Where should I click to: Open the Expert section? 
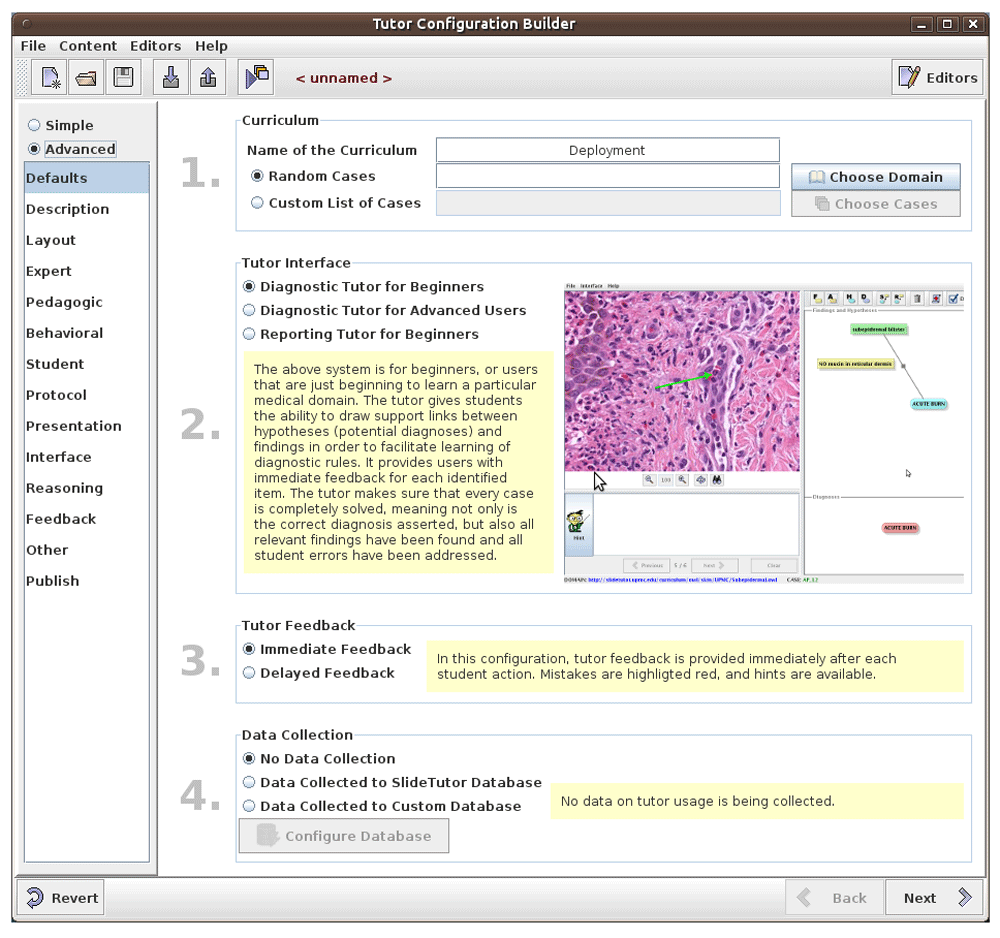point(87,271)
